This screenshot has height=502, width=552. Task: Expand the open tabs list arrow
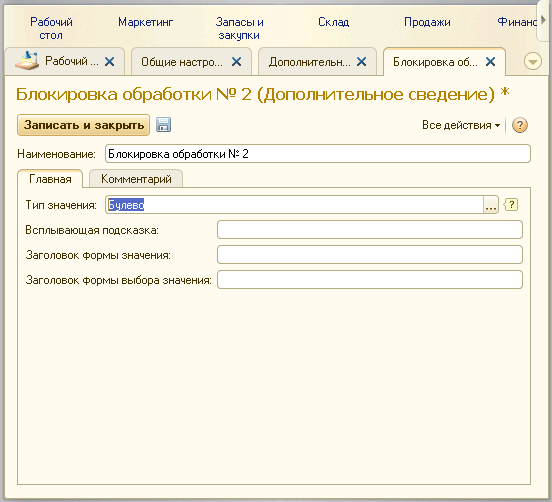[533, 62]
